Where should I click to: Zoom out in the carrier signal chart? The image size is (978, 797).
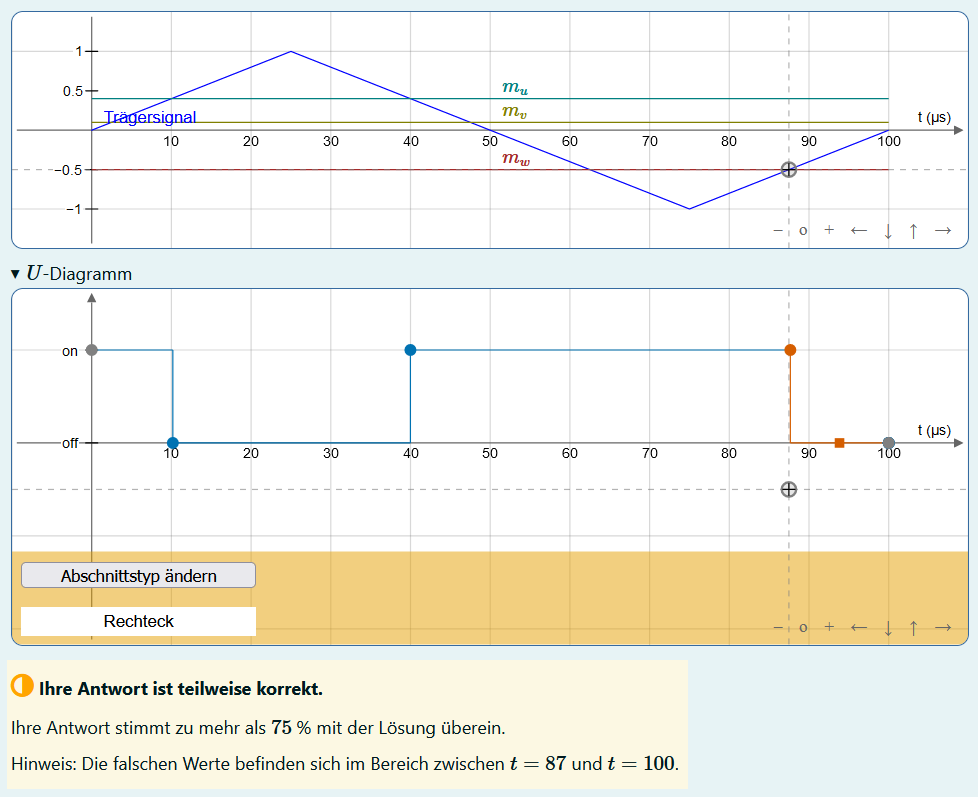(x=778, y=230)
